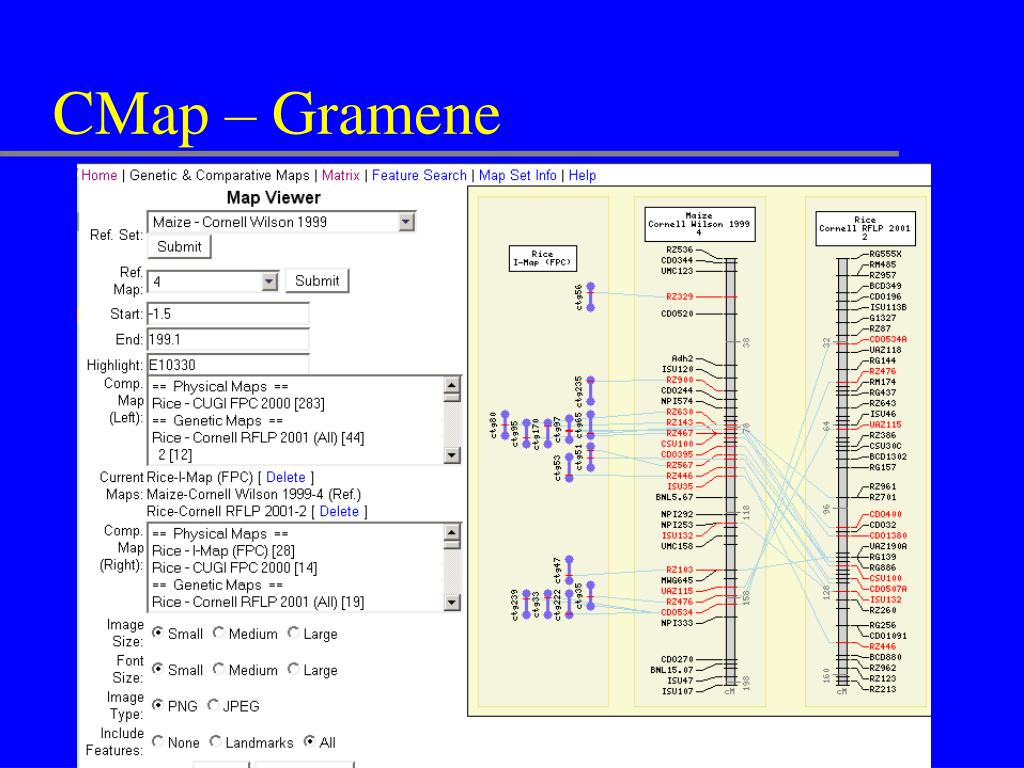The width and height of the screenshot is (1024, 768).
Task: Click the ISU107 marker label
Action: point(677,691)
